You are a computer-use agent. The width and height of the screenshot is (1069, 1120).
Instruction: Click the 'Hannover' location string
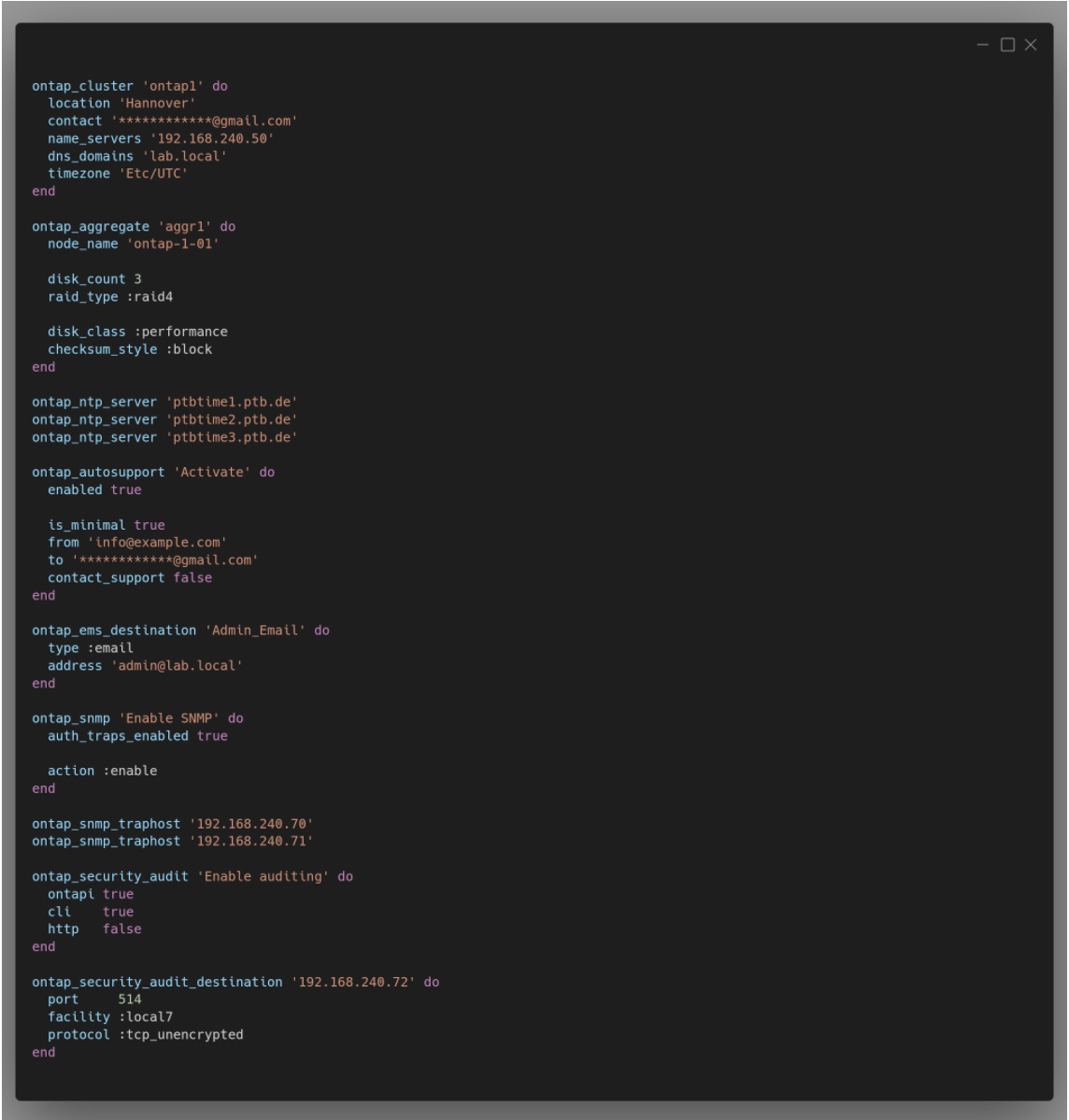point(157,104)
